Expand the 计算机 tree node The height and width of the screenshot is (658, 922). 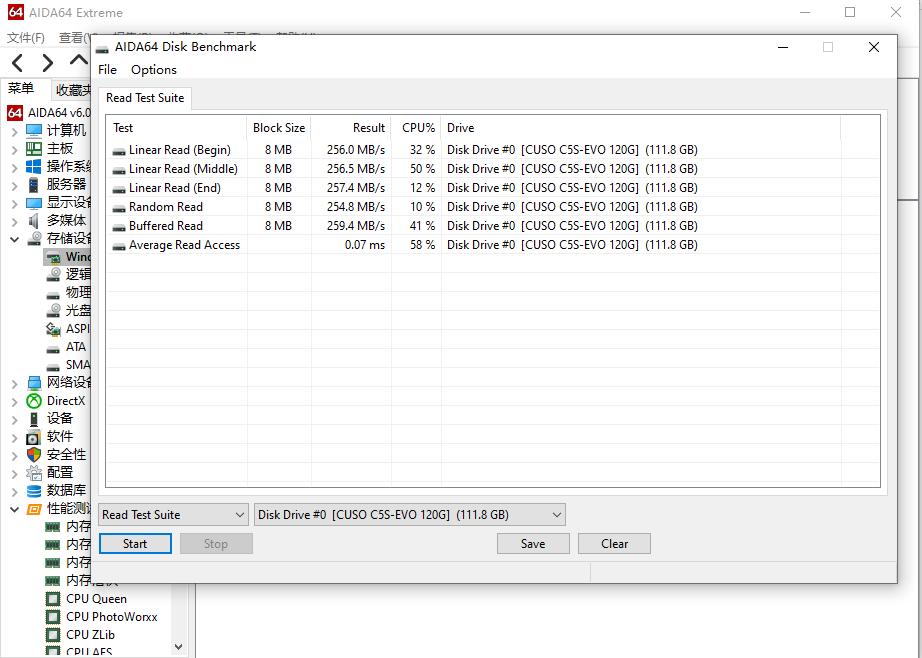coord(15,131)
